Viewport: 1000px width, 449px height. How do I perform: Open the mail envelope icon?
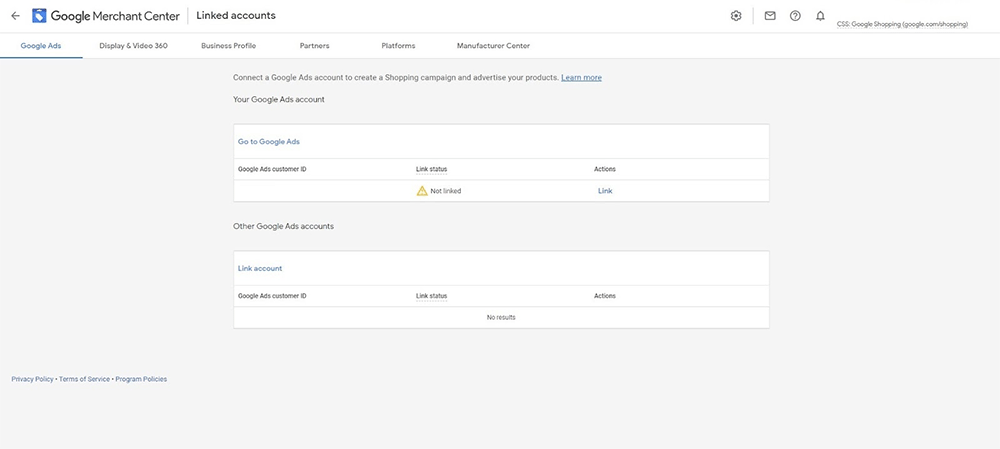click(x=770, y=16)
